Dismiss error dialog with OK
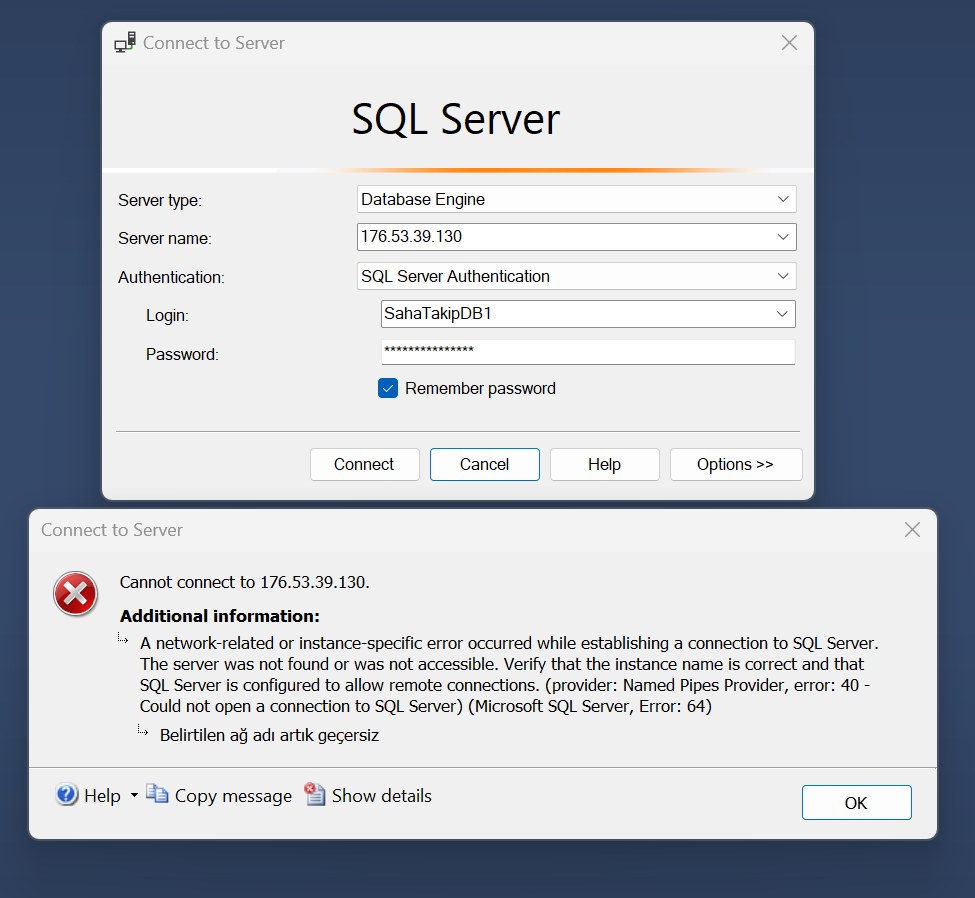 (x=856, y=803)
